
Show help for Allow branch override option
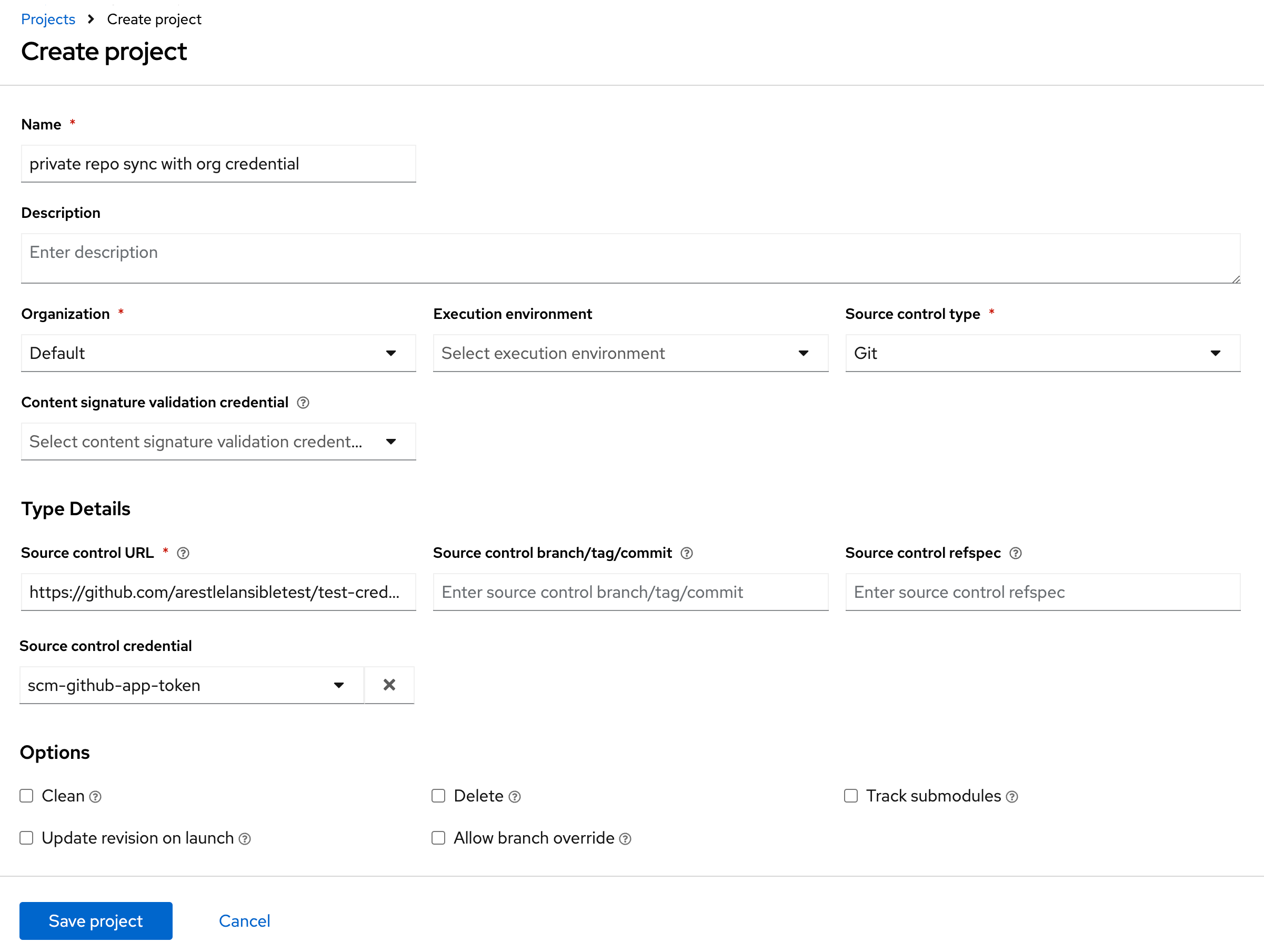[x=626, y=838]
